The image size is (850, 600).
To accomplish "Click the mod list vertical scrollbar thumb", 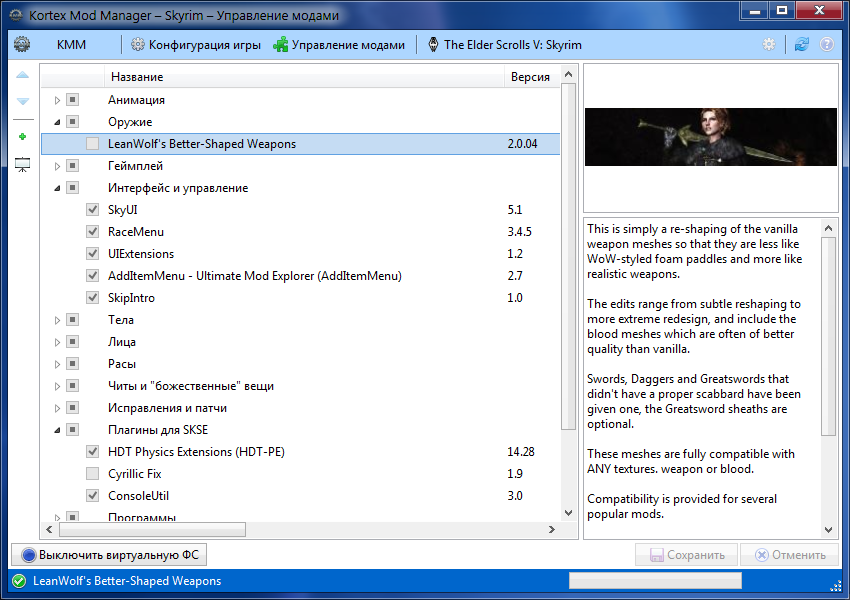I will pyautogui.click(x=568, y=256).
